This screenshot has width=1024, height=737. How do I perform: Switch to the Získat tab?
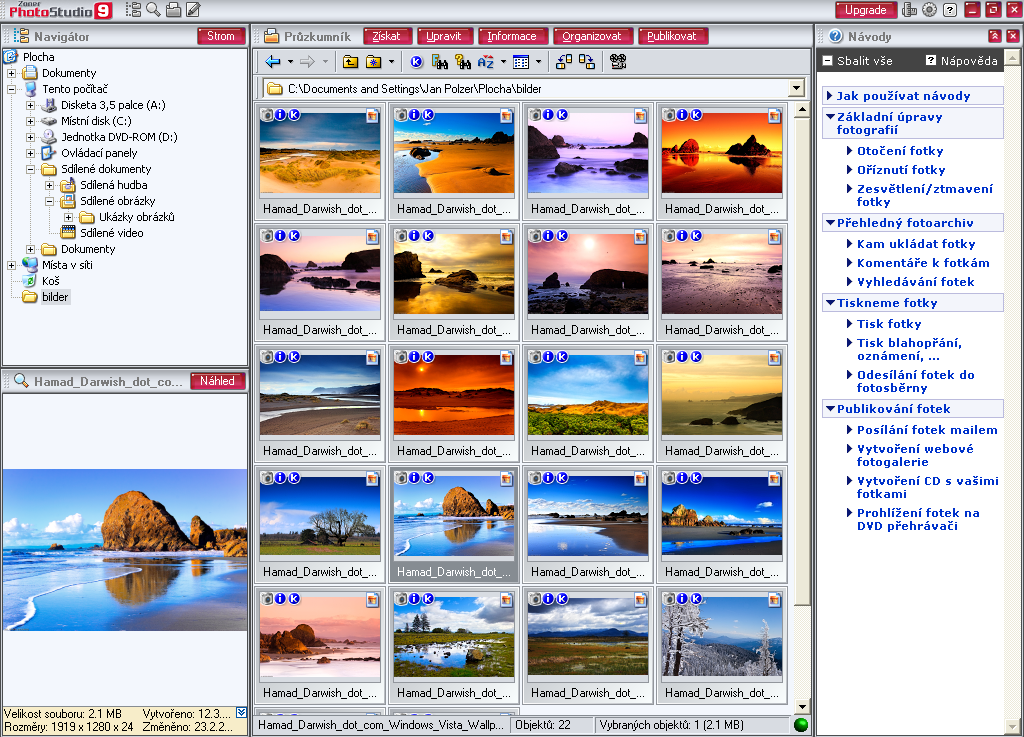(x=386, y=37)
